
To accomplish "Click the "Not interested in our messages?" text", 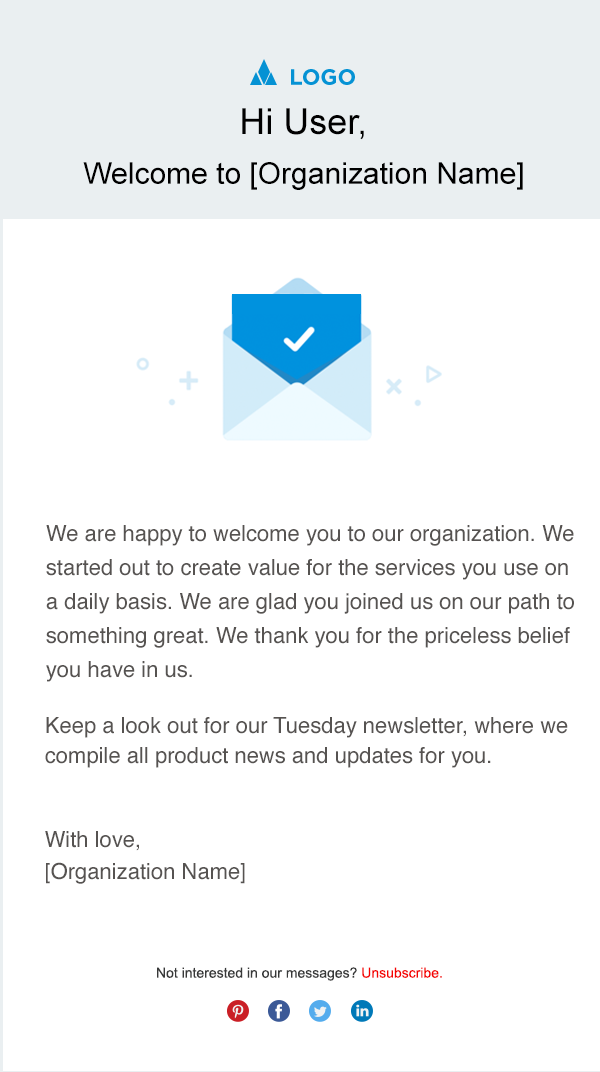I will click(256, 972).
